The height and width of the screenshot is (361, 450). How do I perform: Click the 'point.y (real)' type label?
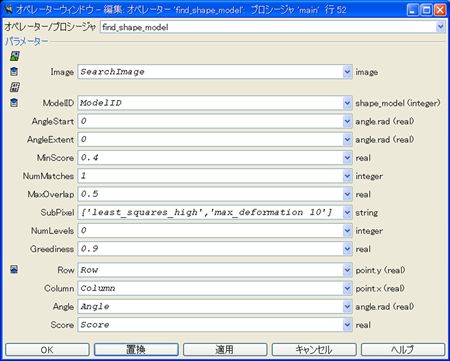point(380,270)
